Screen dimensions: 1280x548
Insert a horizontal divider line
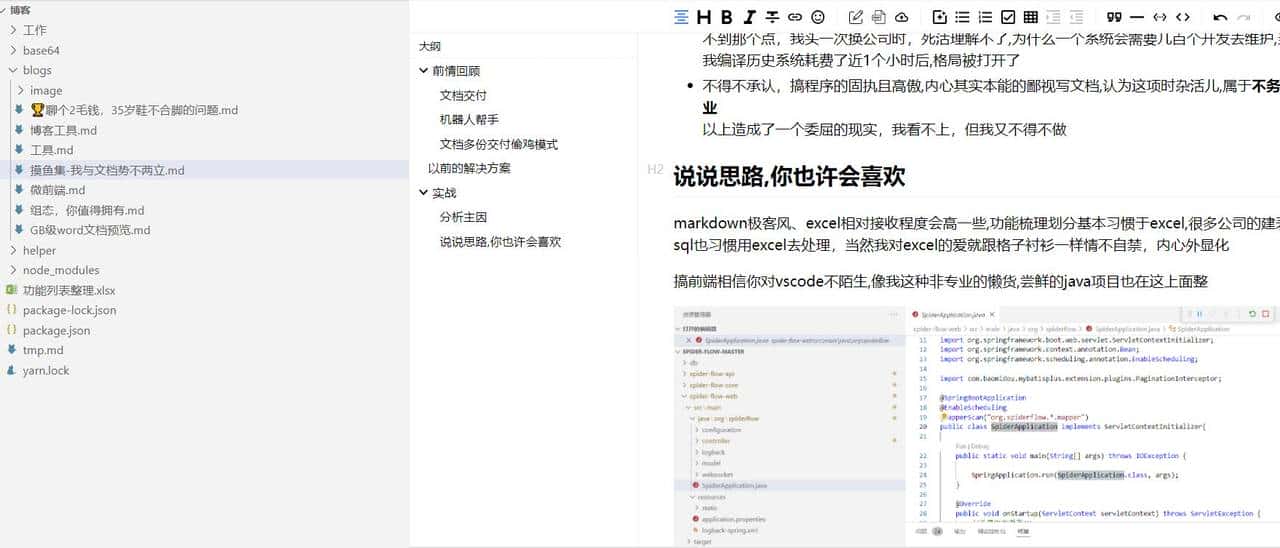[1137, 17]
